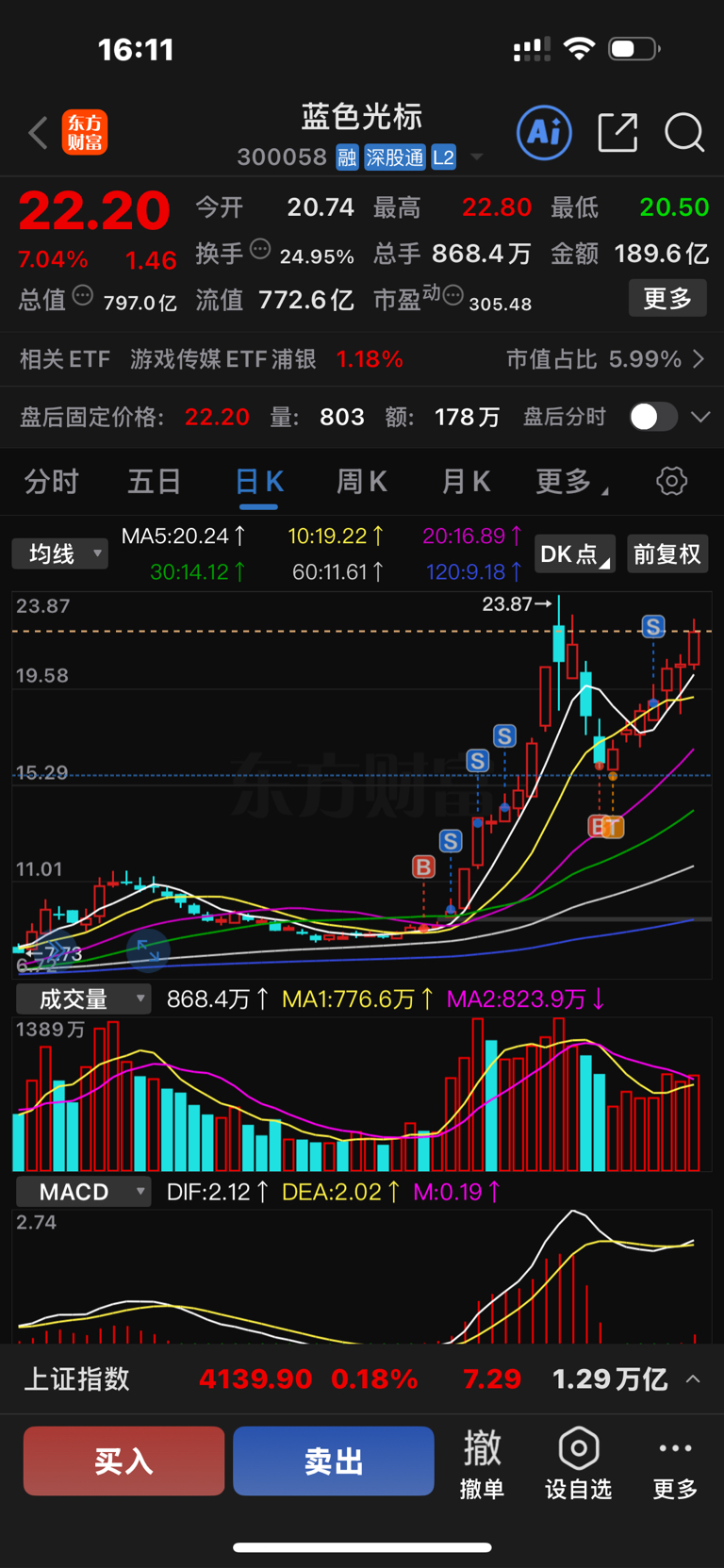This screenshot has height=1568, width=724.
Task: Open the search magnifier icon
Action: pyautogui.click(x=684, y=133)
